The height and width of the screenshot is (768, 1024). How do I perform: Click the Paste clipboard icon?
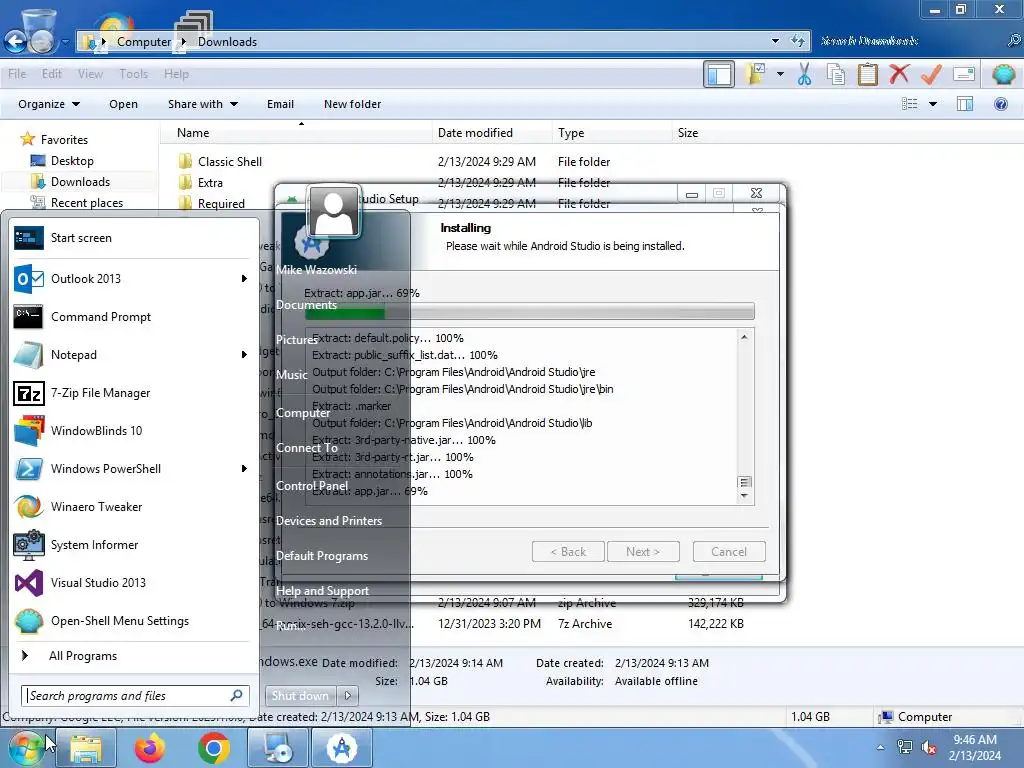[x=867, y=74]
